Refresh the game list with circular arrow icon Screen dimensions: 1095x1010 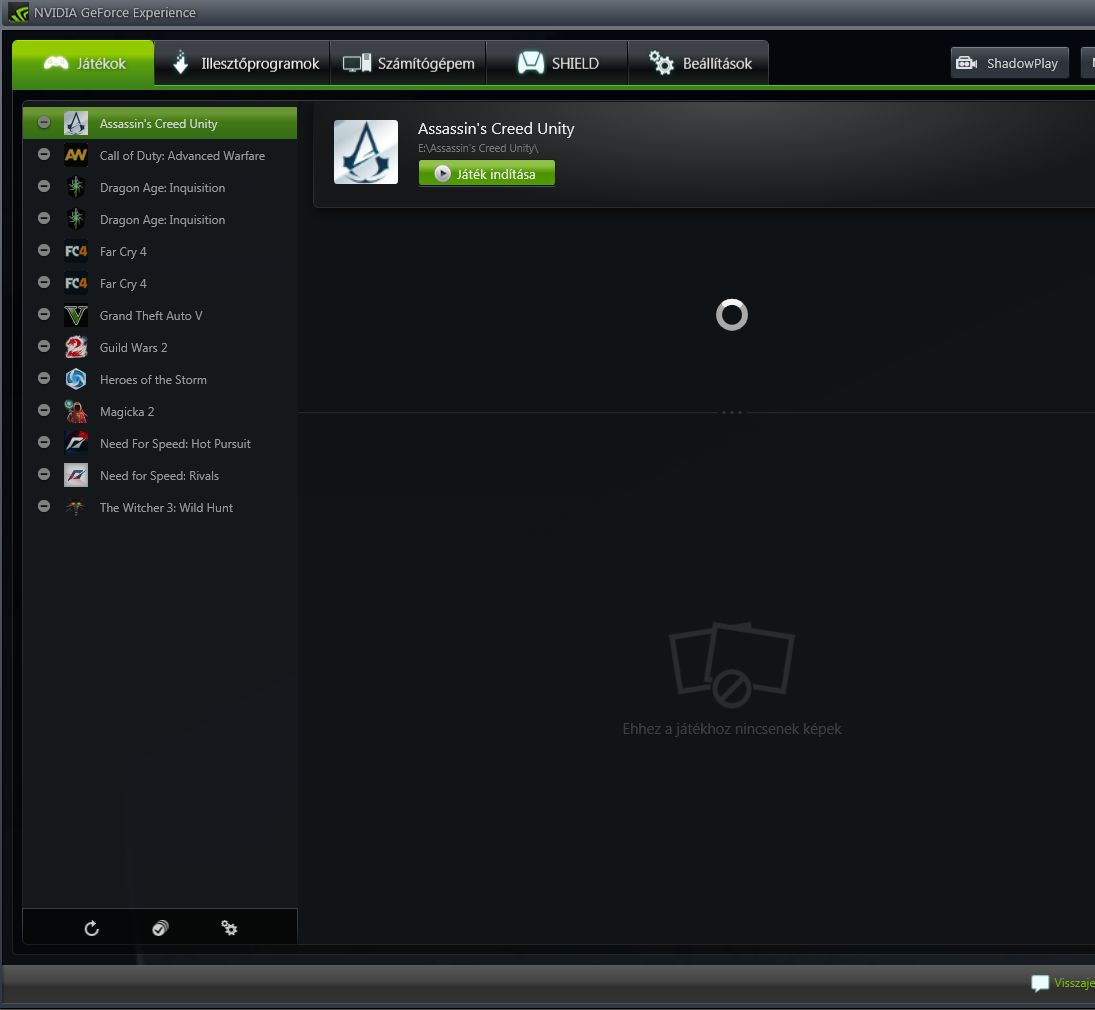[x=91, y=928]
